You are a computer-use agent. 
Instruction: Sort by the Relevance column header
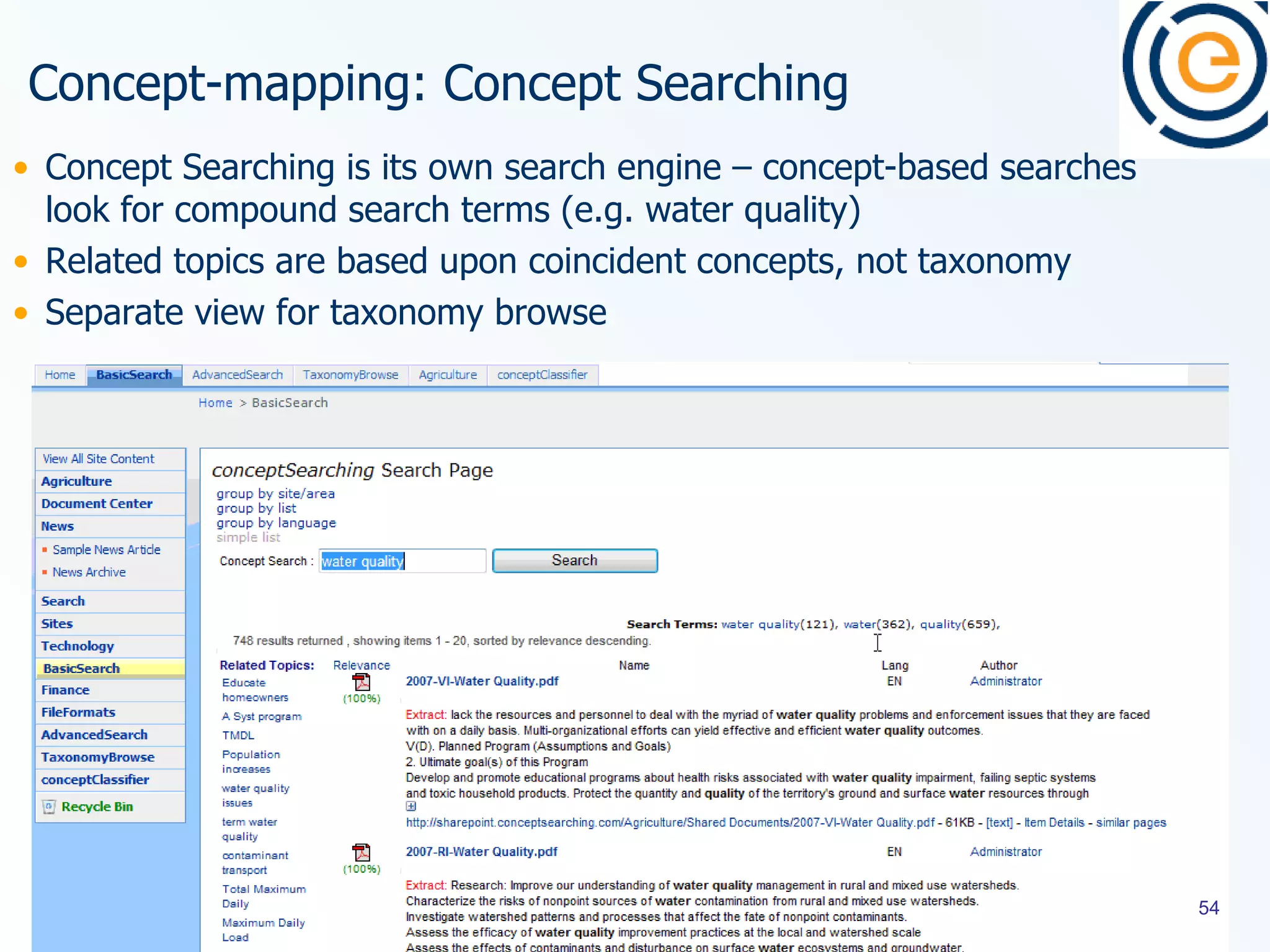pyautogui.click(x=362, y=666)
